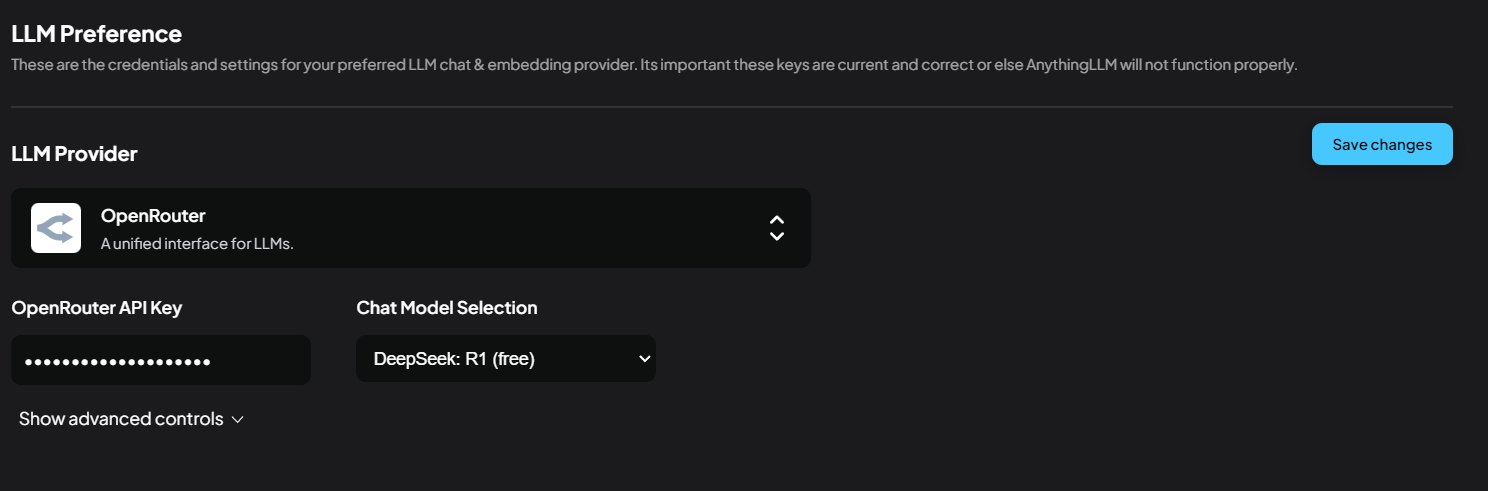
Task: Expand Show advanced controls
Action: pos(121,419)
